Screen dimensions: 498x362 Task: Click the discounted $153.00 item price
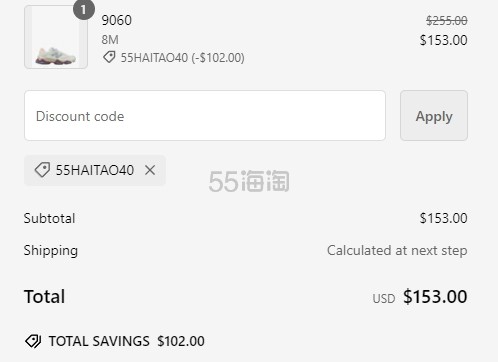click(443, 40)
